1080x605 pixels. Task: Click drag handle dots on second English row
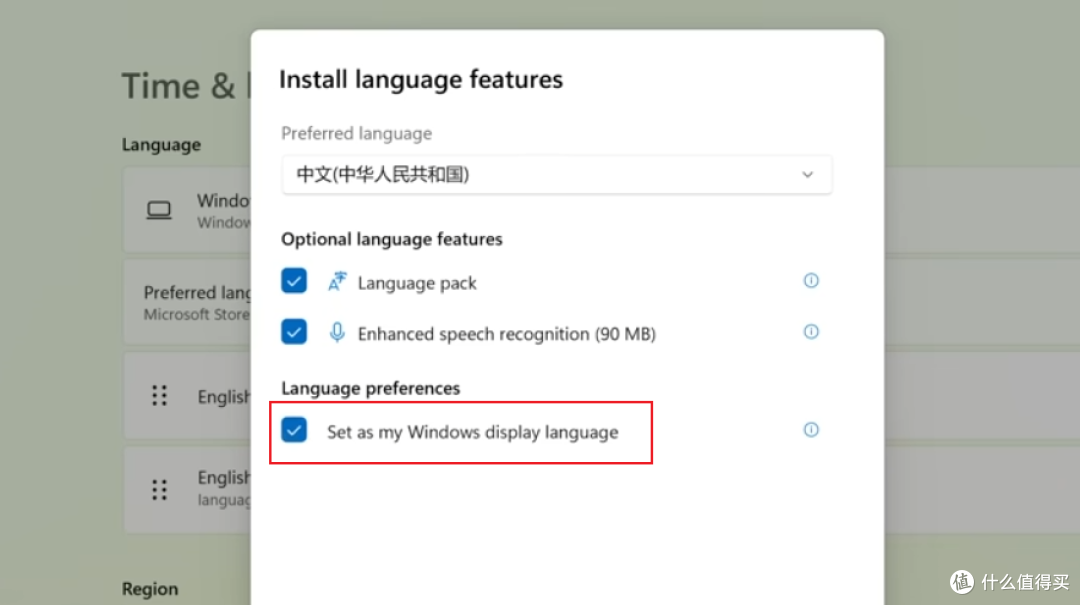coord(159,489)
